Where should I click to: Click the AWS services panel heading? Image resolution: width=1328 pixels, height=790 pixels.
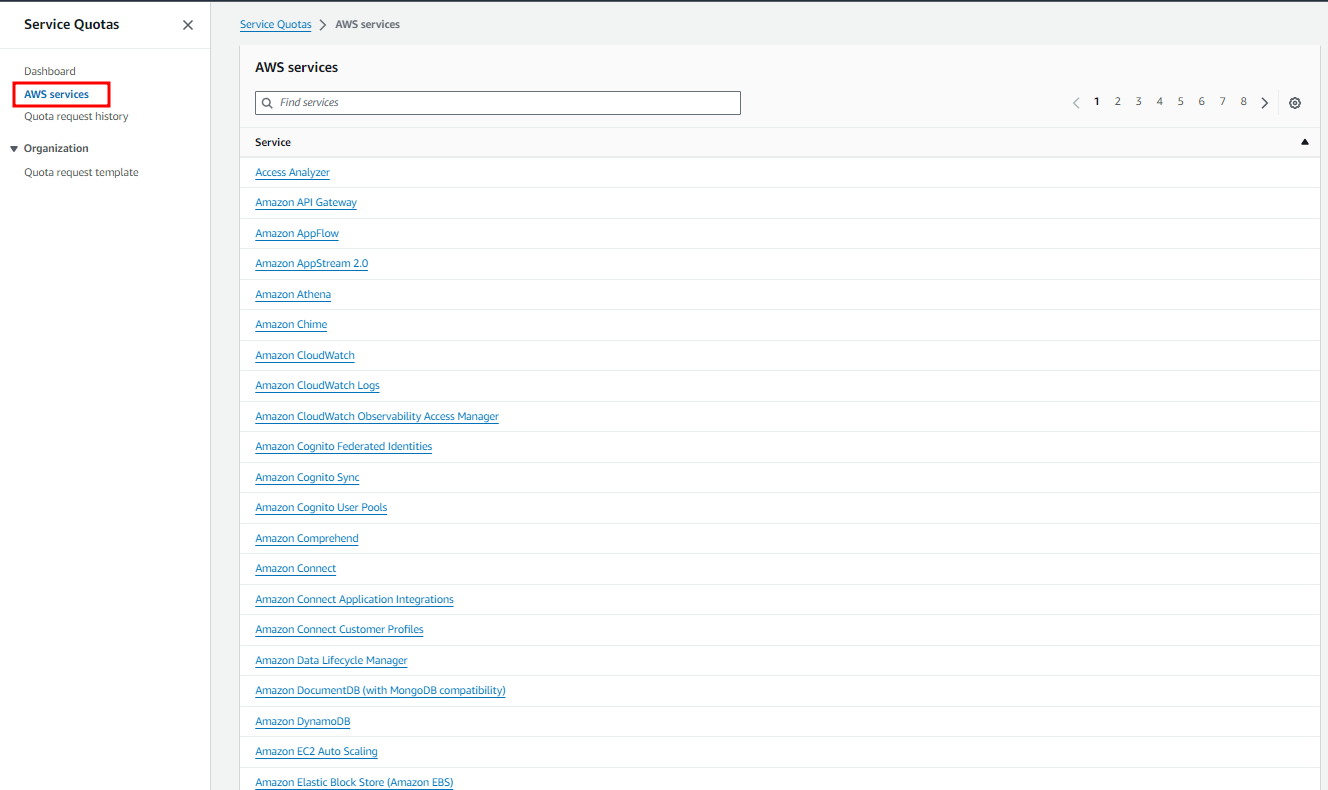tap(297, 67)
